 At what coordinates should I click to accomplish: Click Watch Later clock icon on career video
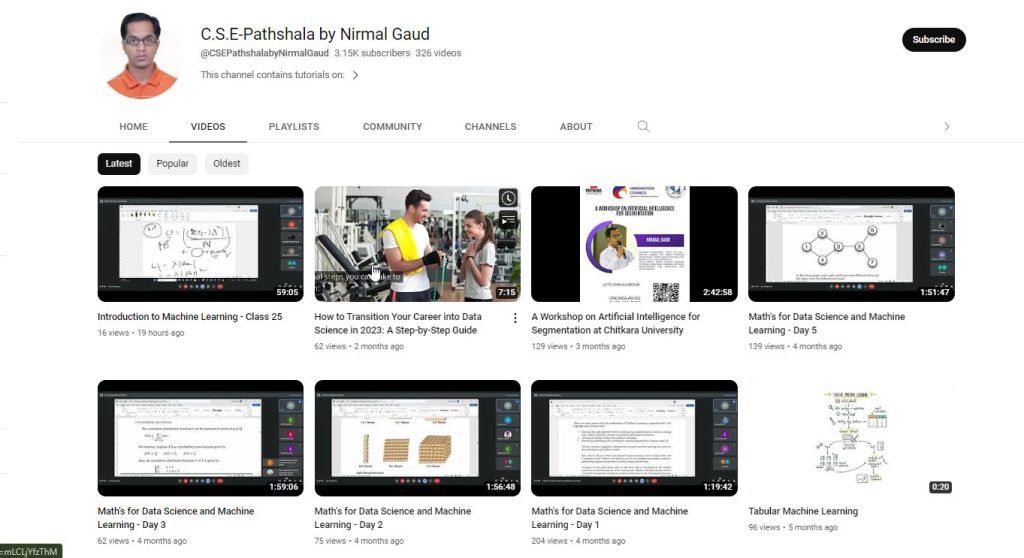click(508, 198)
